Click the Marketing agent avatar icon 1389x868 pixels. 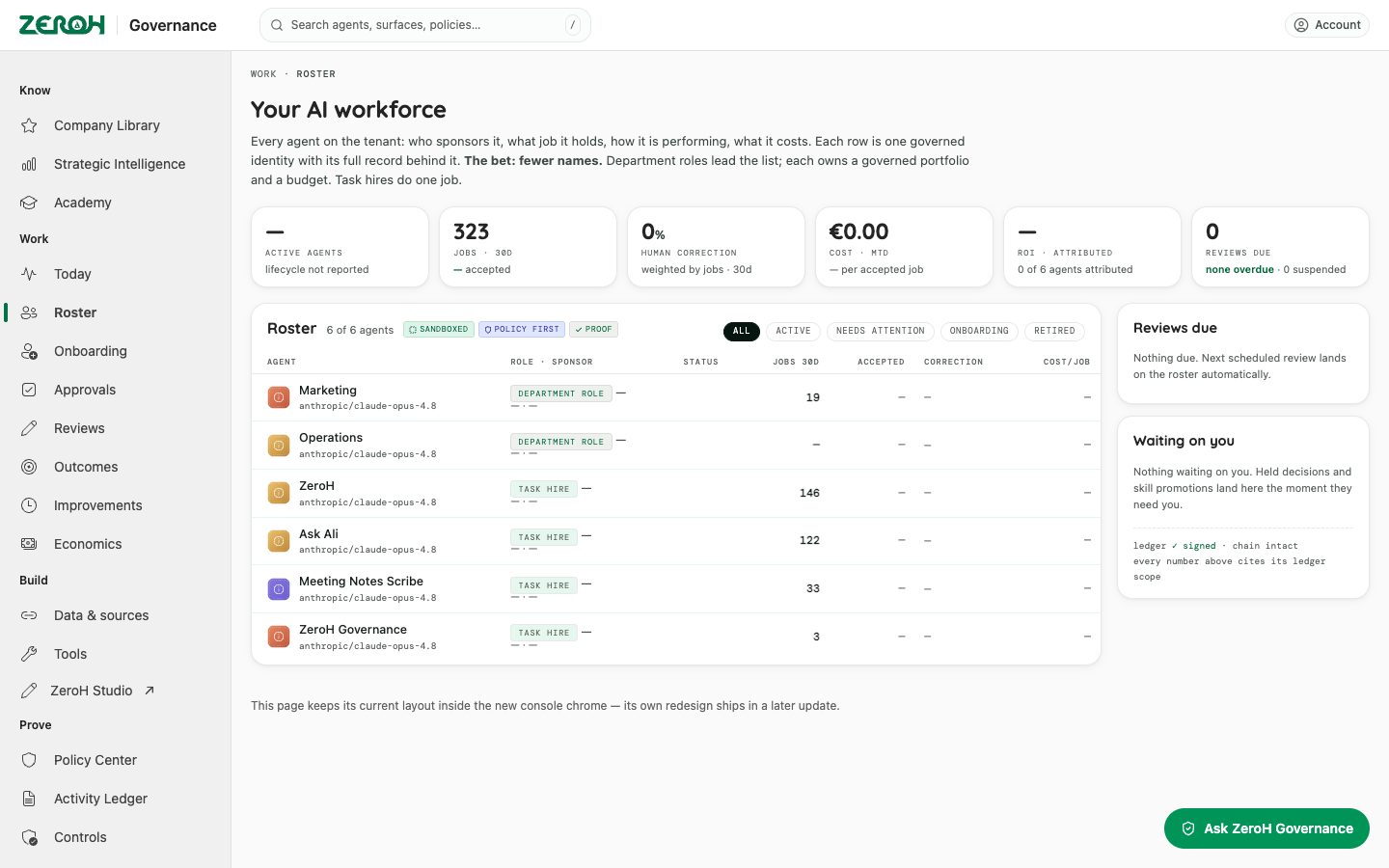(279, 397)
